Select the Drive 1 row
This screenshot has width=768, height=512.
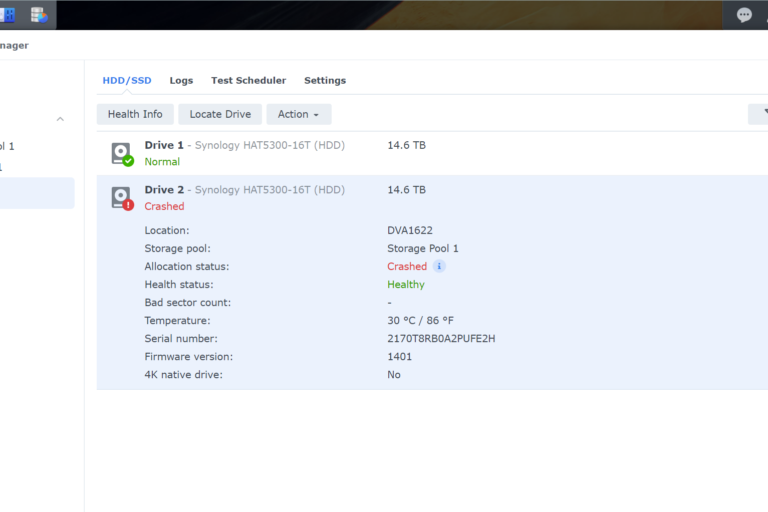coord(430,153)
